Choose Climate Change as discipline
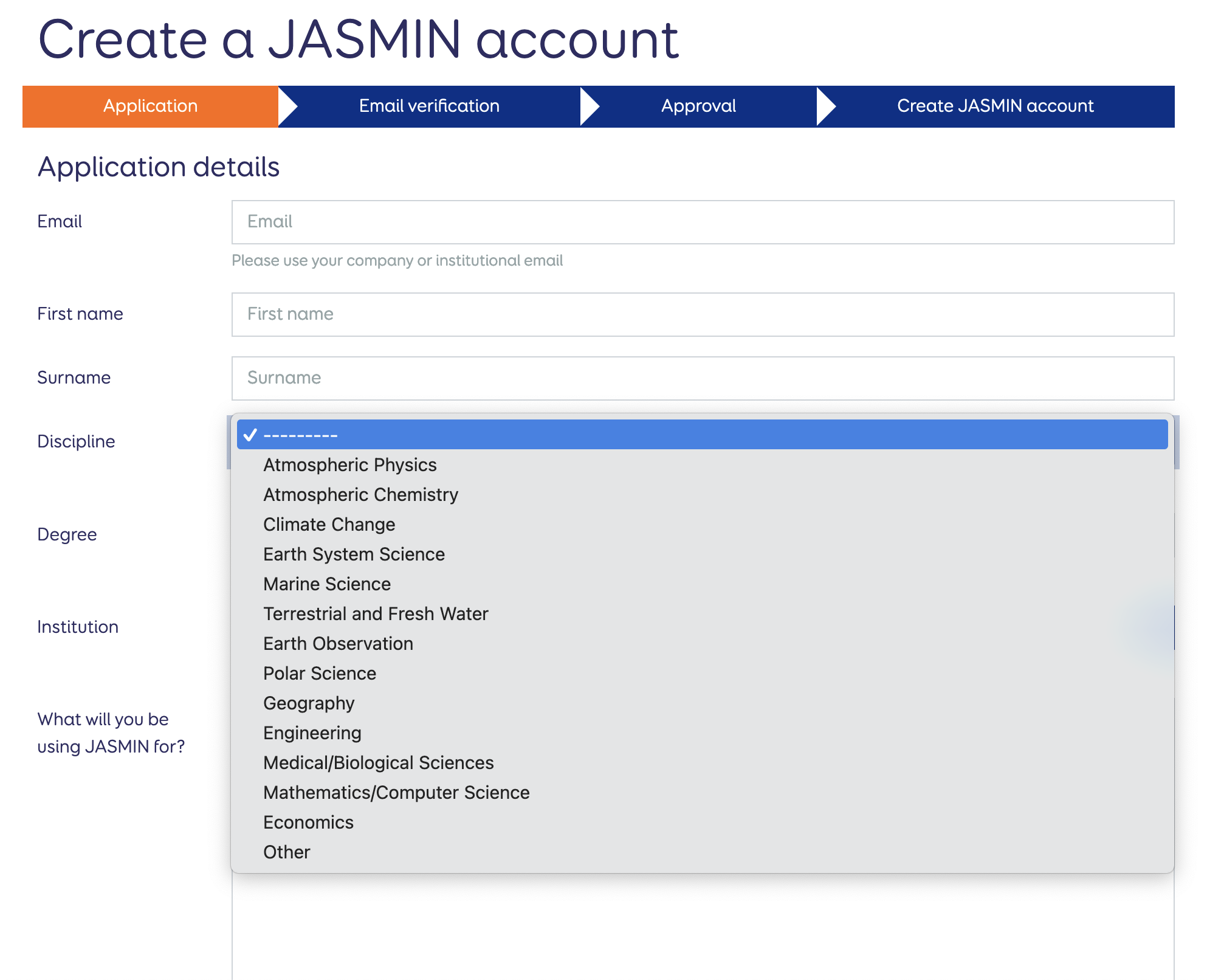This screenshot has width=1207, height=980. coord(329,524)
